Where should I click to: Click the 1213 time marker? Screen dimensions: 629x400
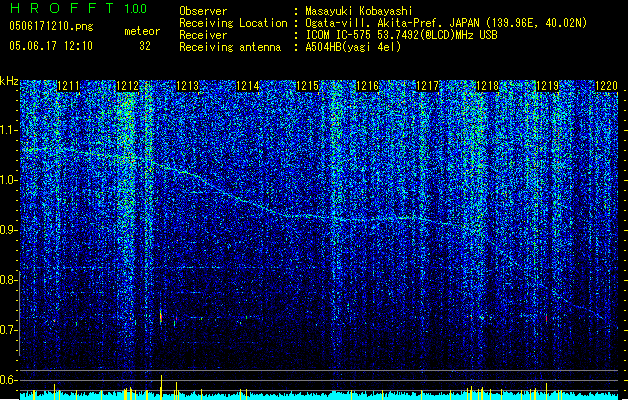pyautogui.click(x=187, y=86)
